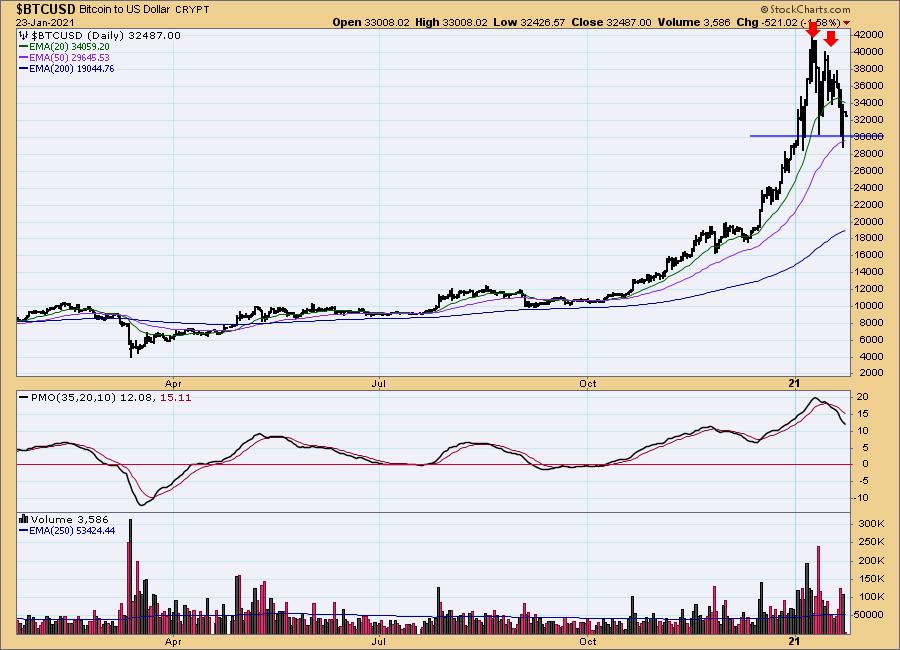
Task: Click the -10 label on PMO axis
Action: pos(863,498)
